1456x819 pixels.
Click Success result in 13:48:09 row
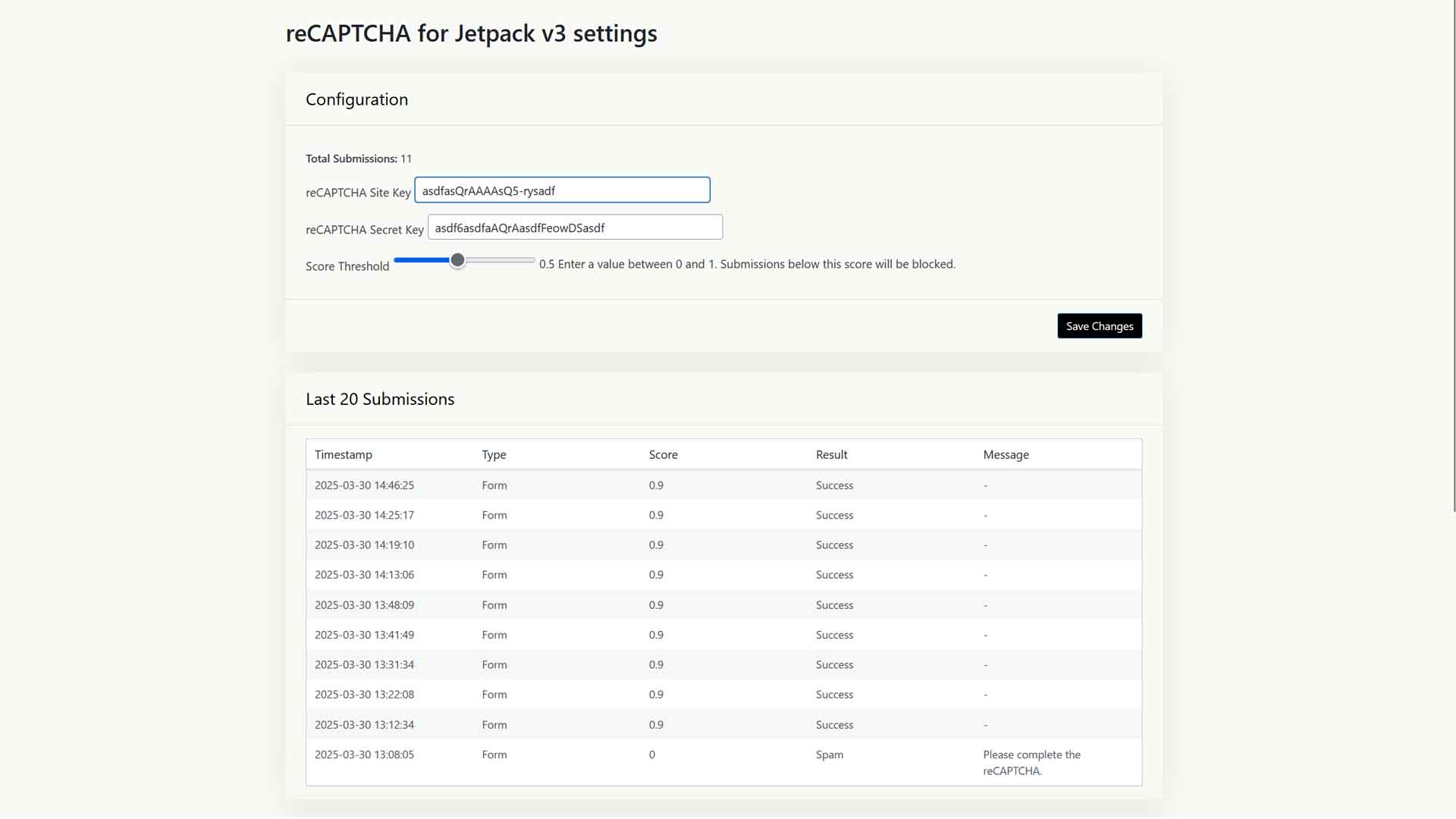click(x=834, y=605)
